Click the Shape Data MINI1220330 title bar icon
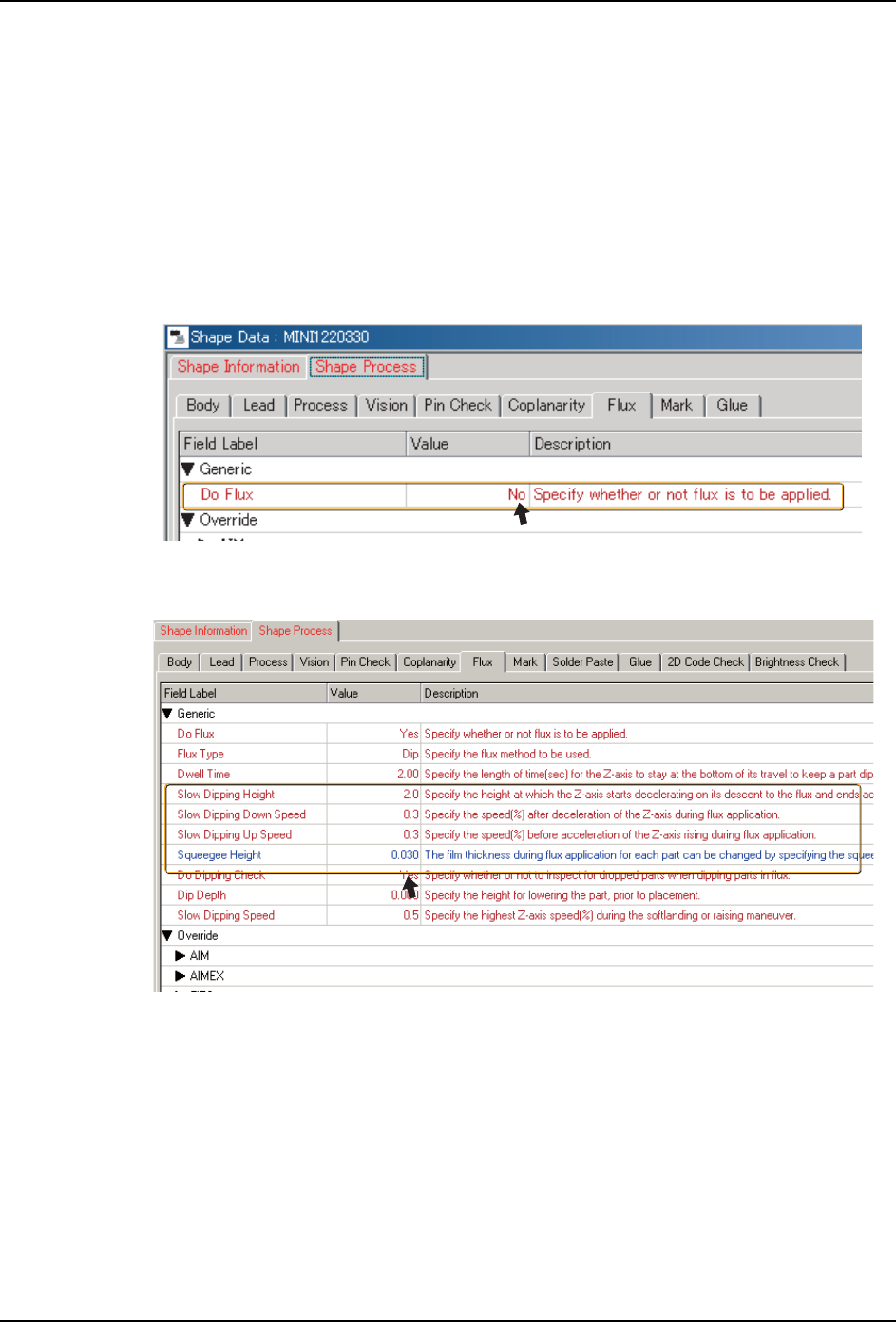896x1322 pixels. click(178, 337)
